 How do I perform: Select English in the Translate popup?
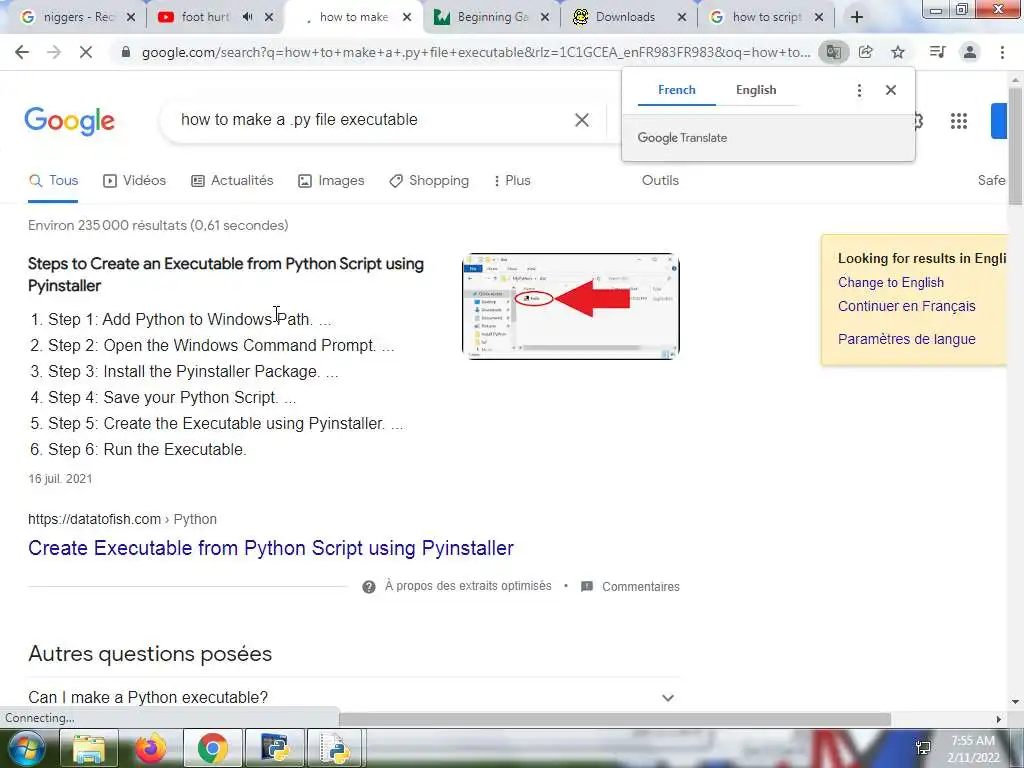(x=756, y=90)
